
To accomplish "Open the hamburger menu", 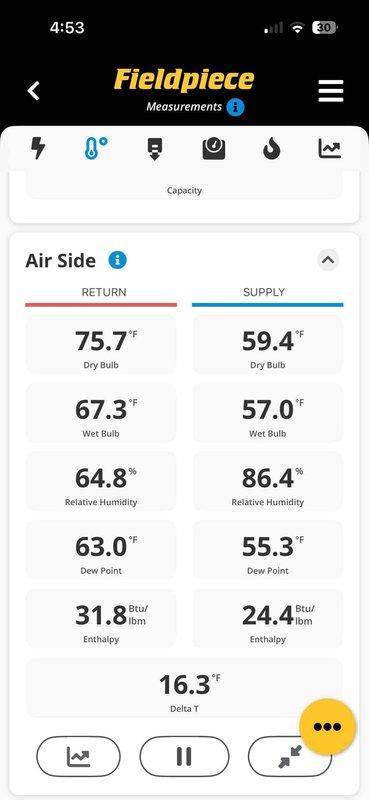I will (x=331, y=91).
